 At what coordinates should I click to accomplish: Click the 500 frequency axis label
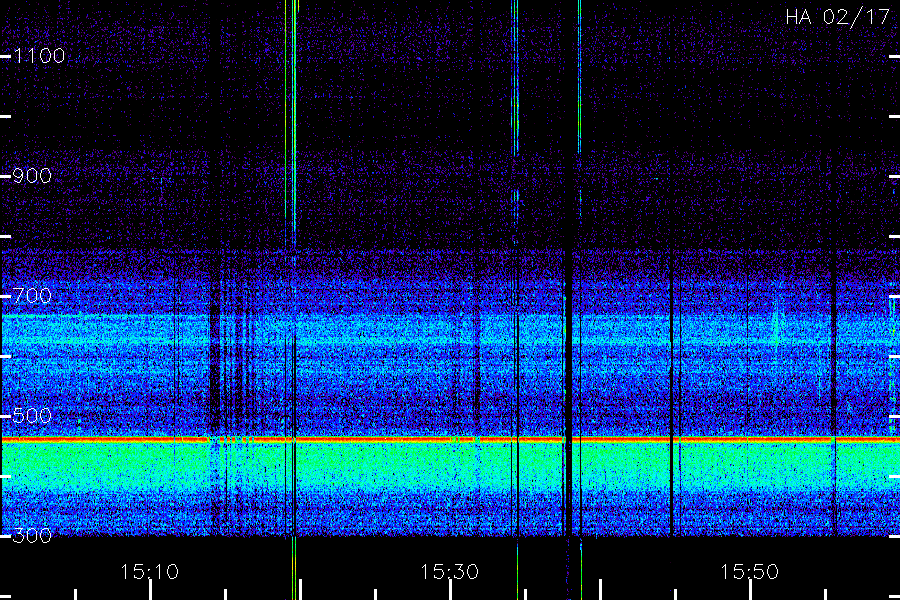click(32, 416)
